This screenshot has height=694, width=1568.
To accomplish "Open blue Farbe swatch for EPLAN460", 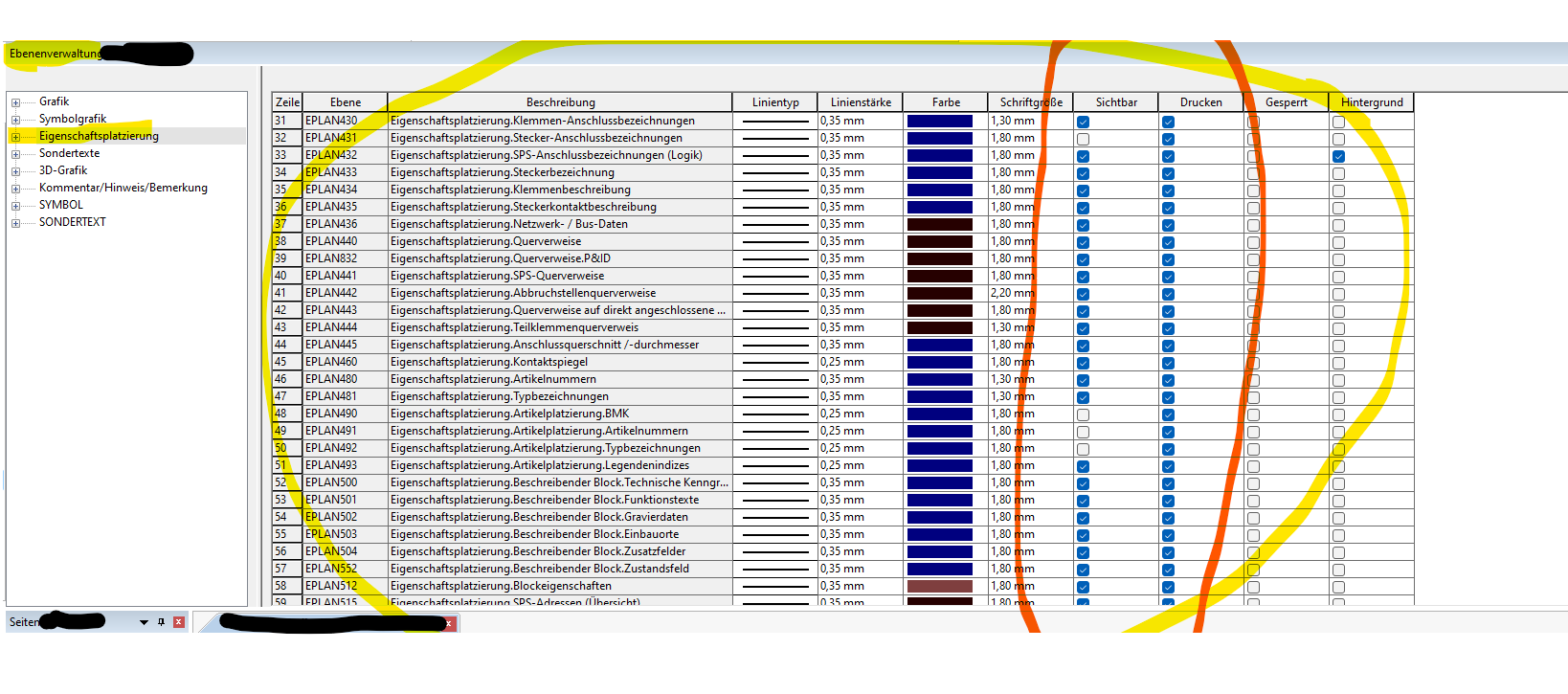I will tap(940, 362).
